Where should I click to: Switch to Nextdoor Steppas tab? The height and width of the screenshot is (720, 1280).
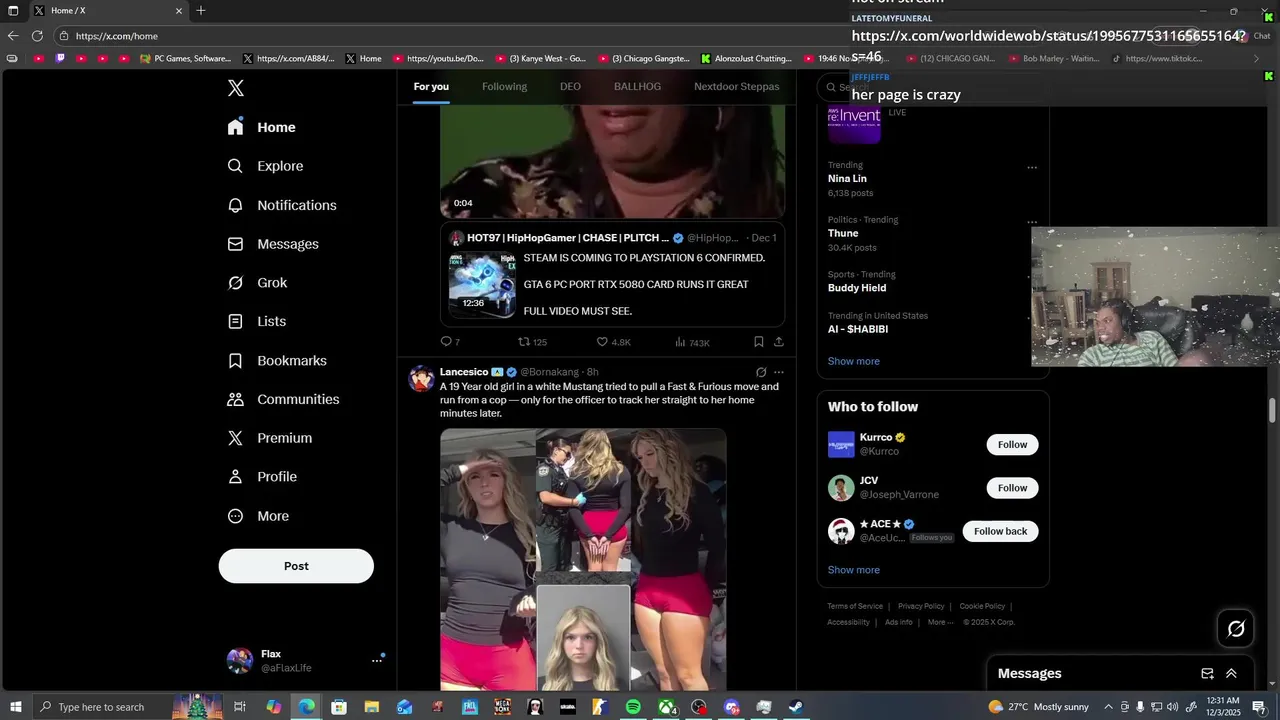[x=737, y=87]
